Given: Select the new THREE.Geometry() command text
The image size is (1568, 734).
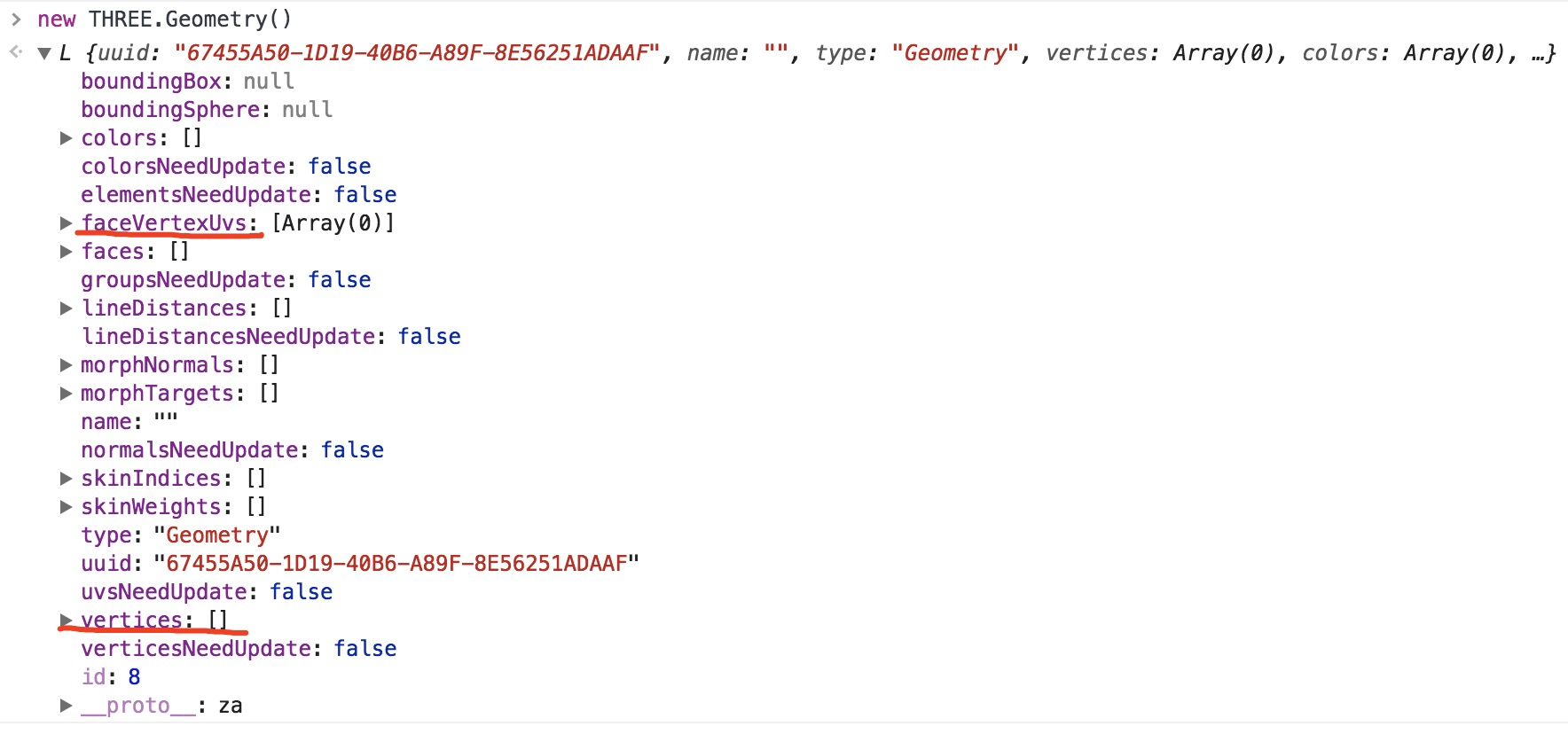Looking at the screenshot, I should pos(165,20).
